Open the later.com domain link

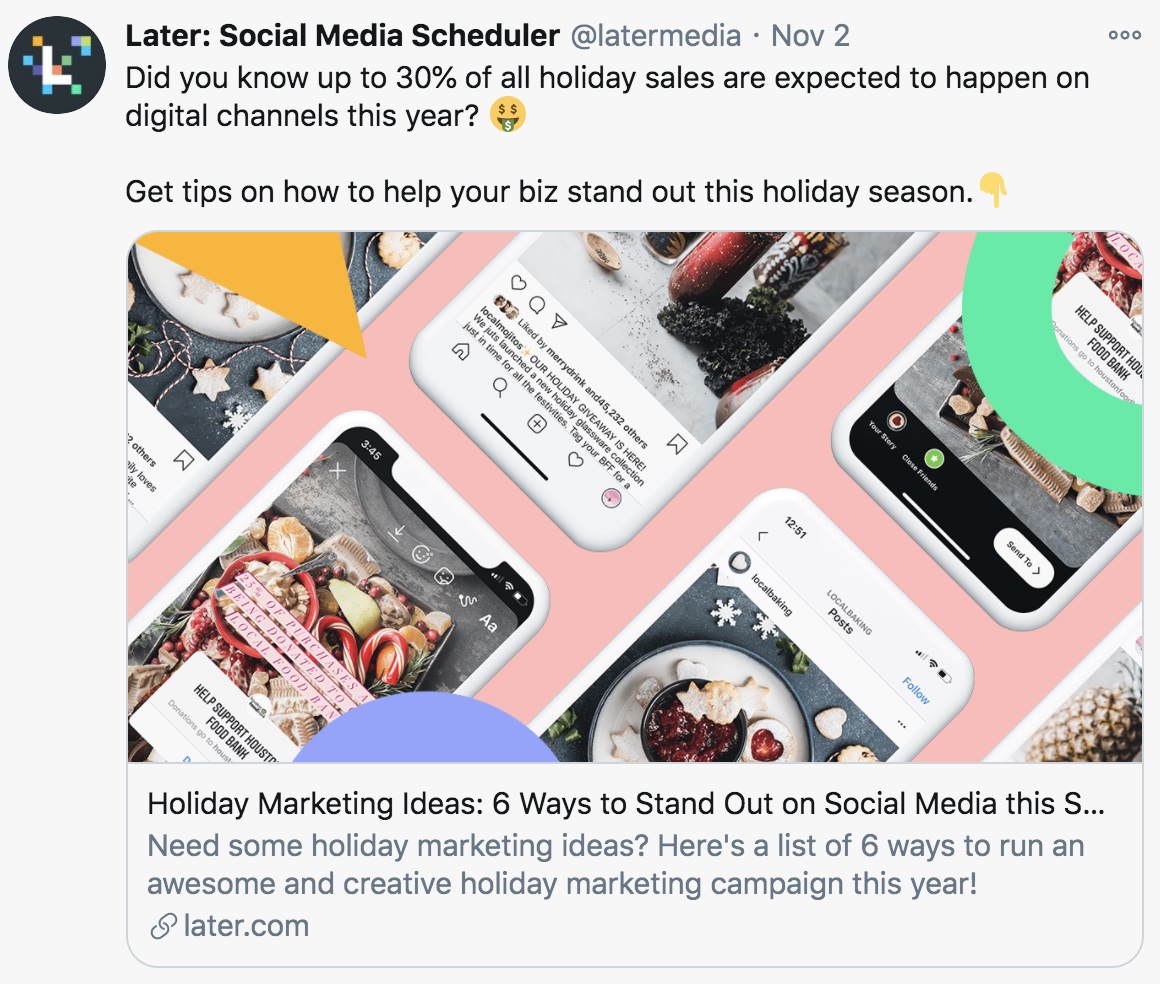tap(246, 926)
